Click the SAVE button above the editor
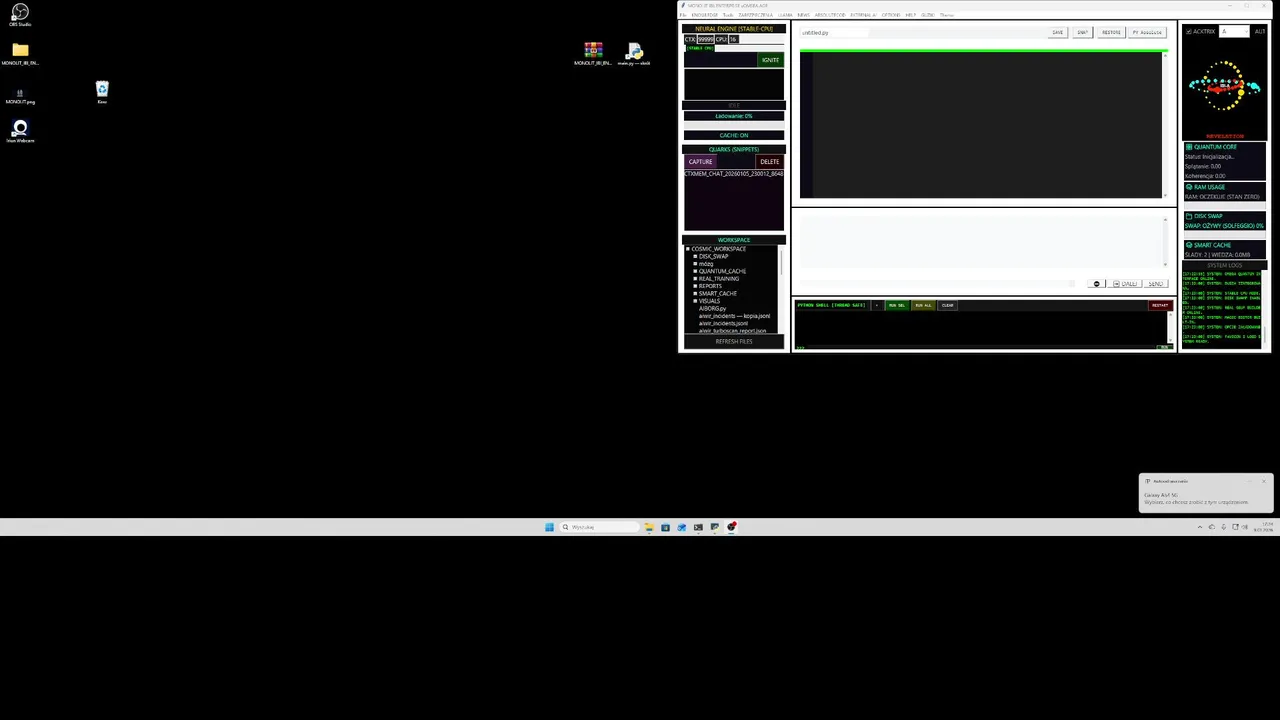The height and width of the screenshot is (720, 1280). click(x=1058, y=32)
